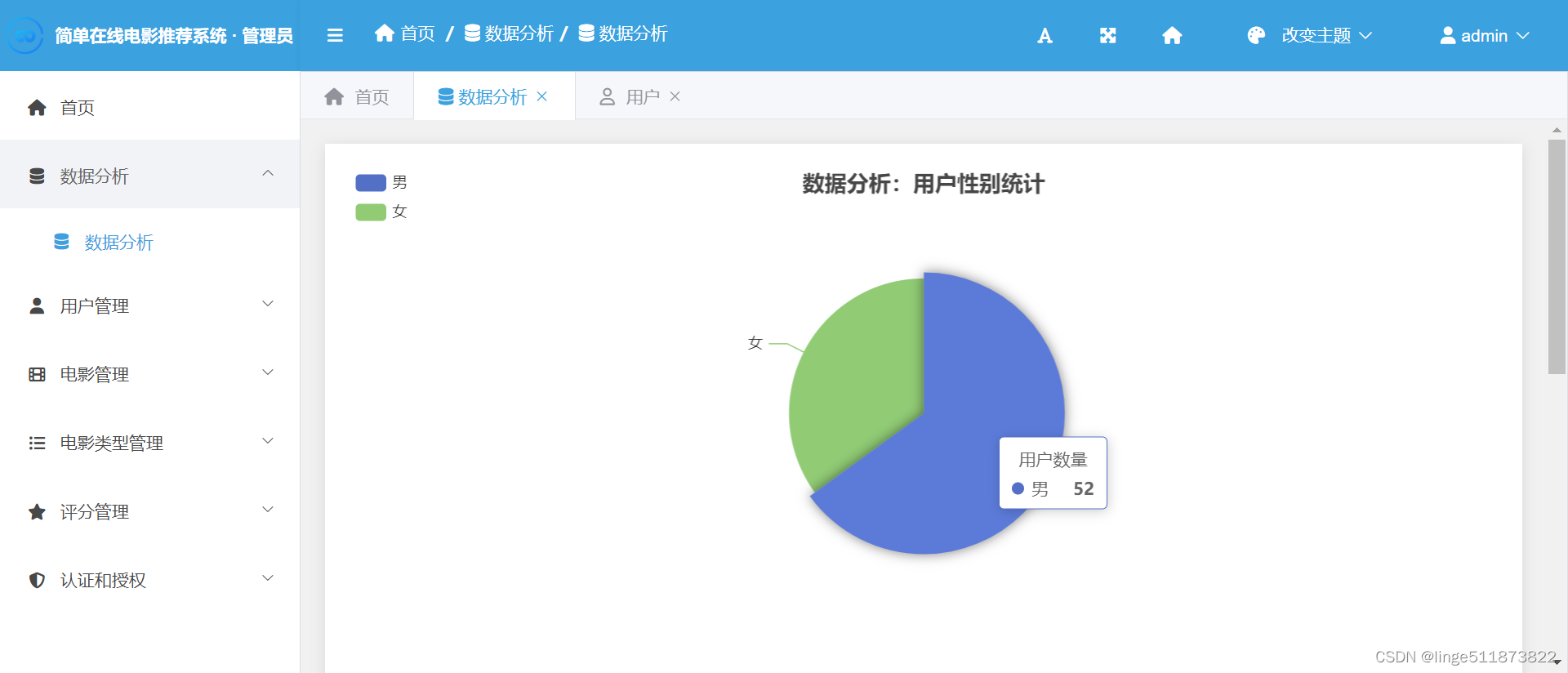The image size is (1568, 673).
Task: Expand the 评分管理 menu chevron
Action: (268, 510)
